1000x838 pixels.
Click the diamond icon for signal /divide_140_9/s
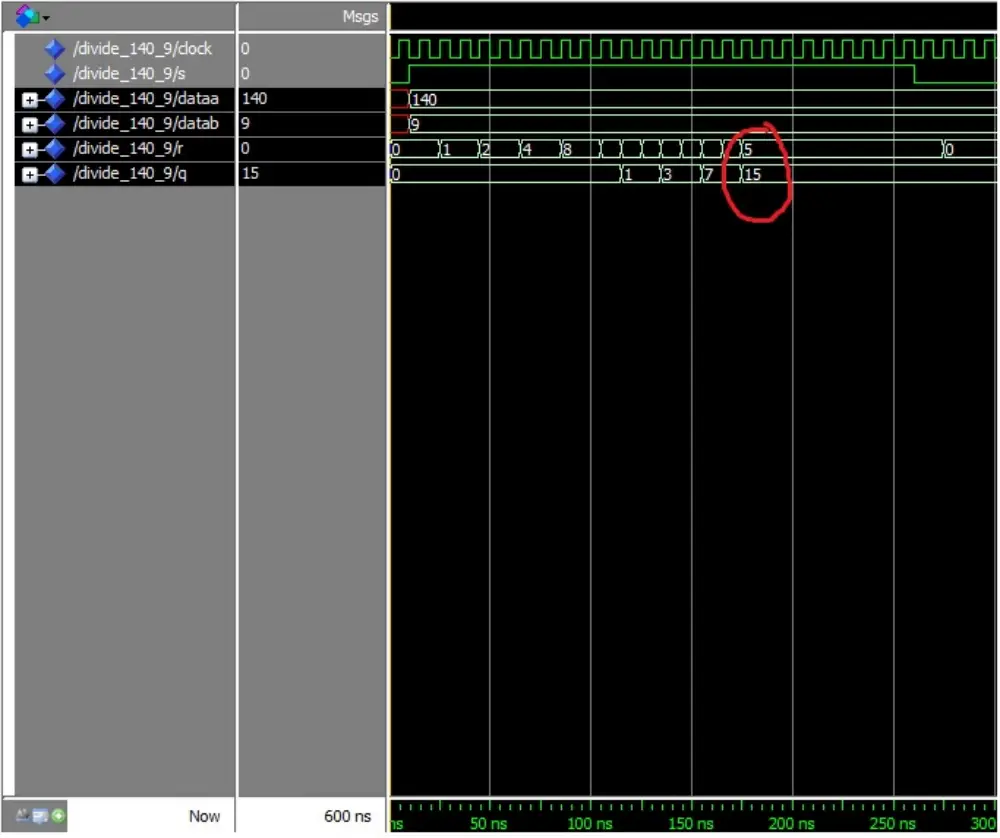pyautogui.click(x=55, y=74)
